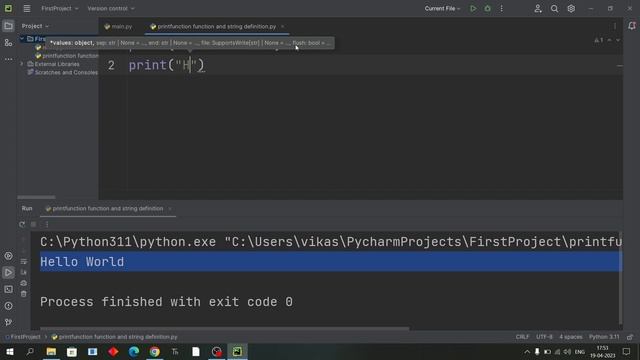Run the current file with green play button
Image resolution: width=640 pixels, height=360 pixels.
(473, 9)
